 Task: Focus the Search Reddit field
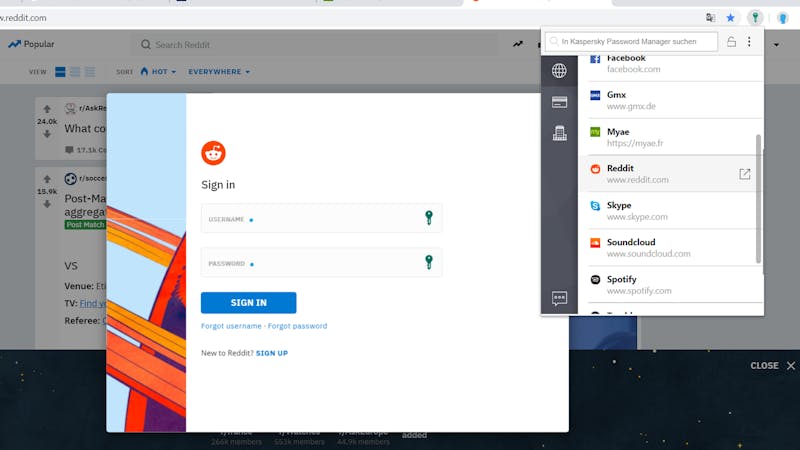point(316,45)
